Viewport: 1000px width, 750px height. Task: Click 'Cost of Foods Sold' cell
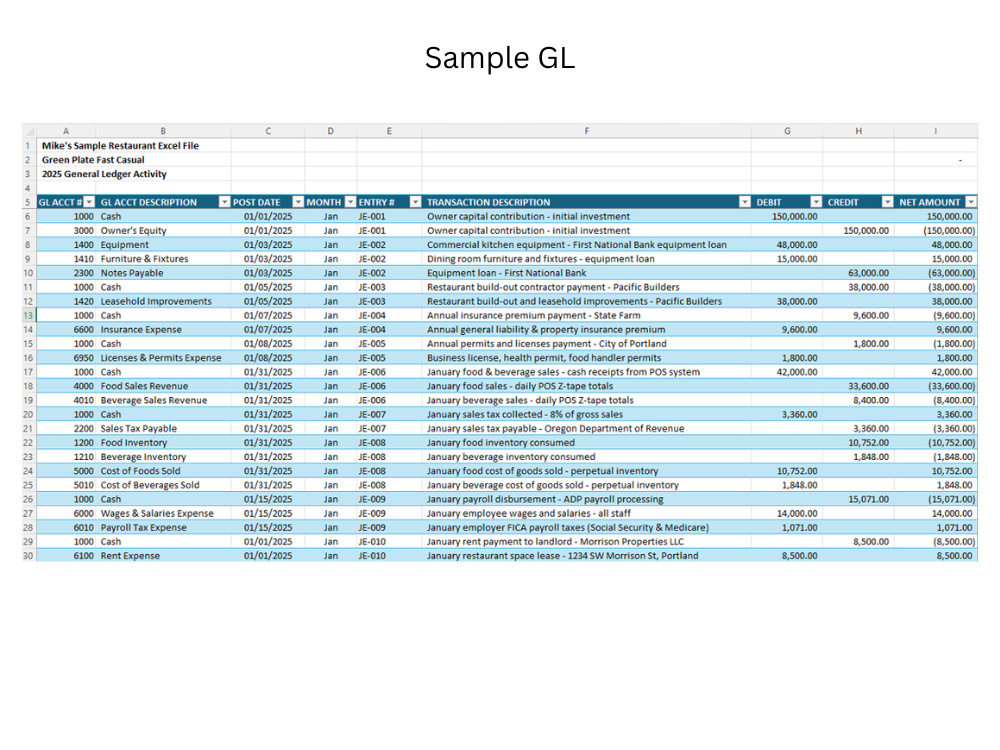(x=163, y=471)
